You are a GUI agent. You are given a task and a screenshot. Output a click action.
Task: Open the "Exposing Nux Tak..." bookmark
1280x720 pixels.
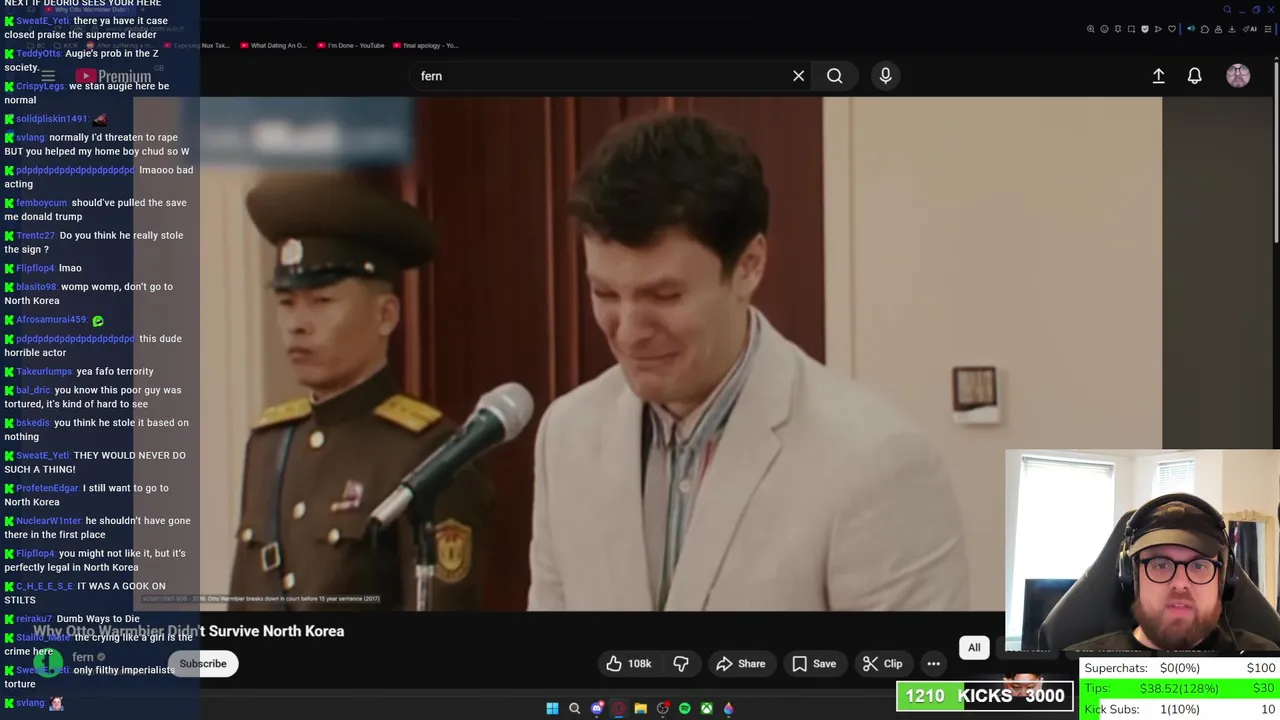tap(198, 45)
